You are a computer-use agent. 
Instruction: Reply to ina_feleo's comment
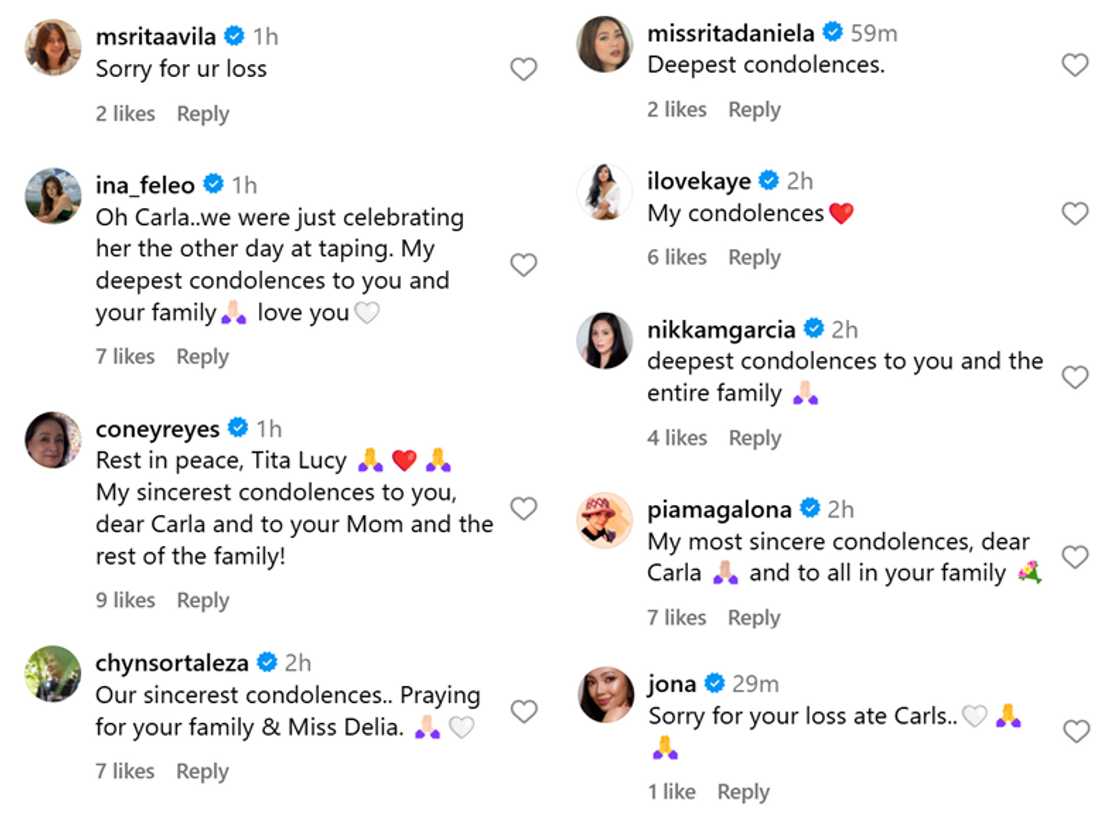pos(202,357)
